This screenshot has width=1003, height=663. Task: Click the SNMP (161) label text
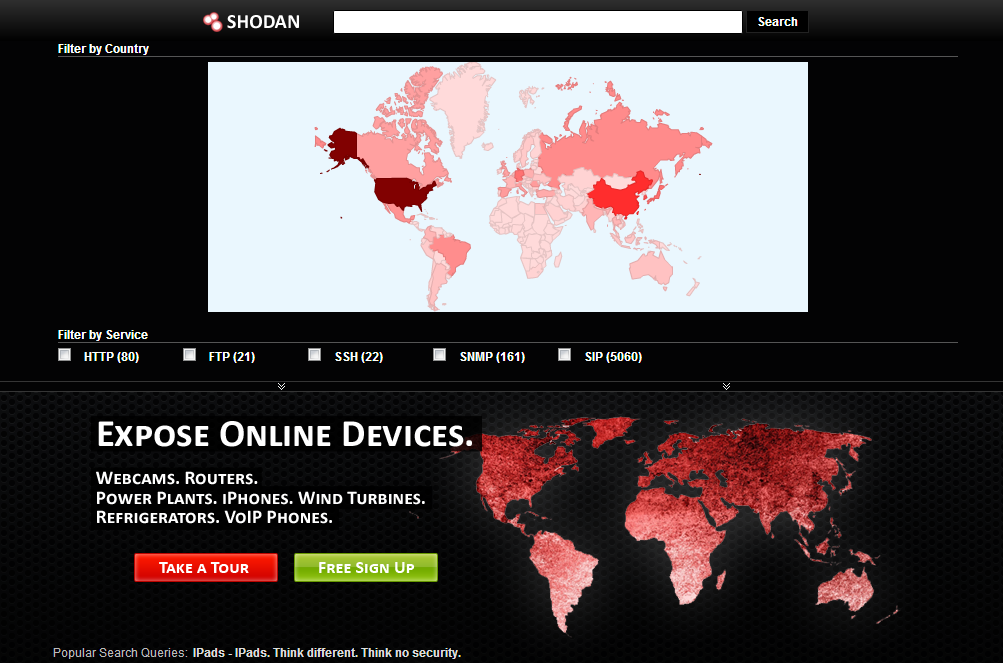tap(493, 357)
